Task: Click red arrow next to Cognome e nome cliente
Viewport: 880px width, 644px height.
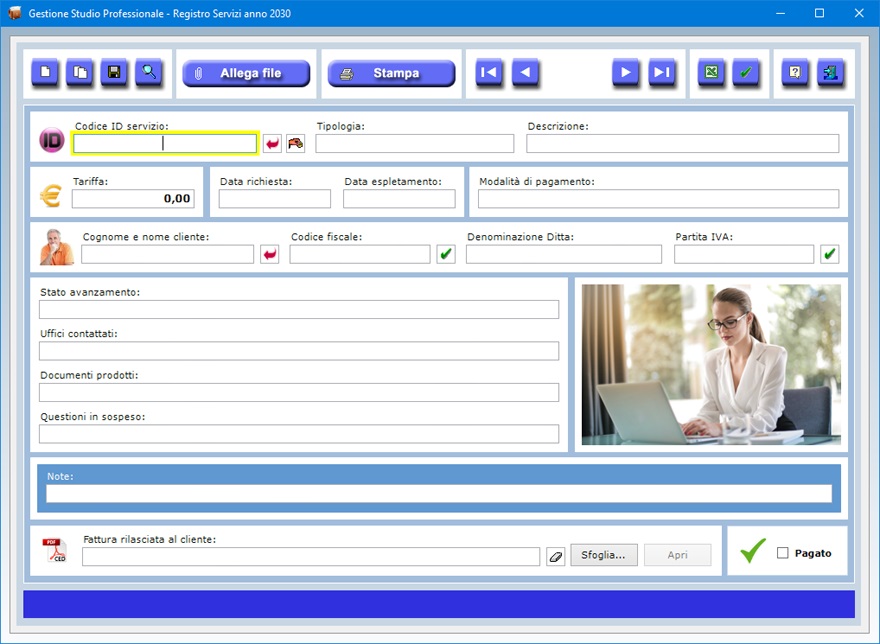Action: tap(270, 254)
